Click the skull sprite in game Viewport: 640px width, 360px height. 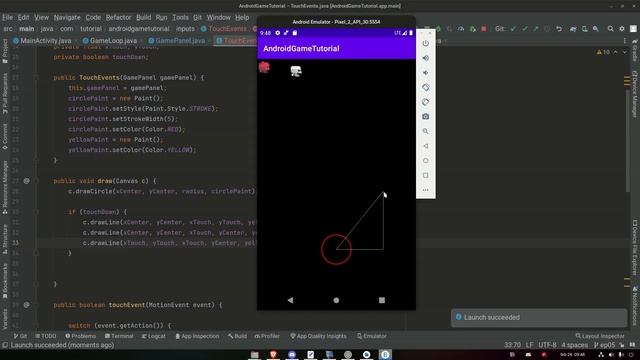click(296, 71)
